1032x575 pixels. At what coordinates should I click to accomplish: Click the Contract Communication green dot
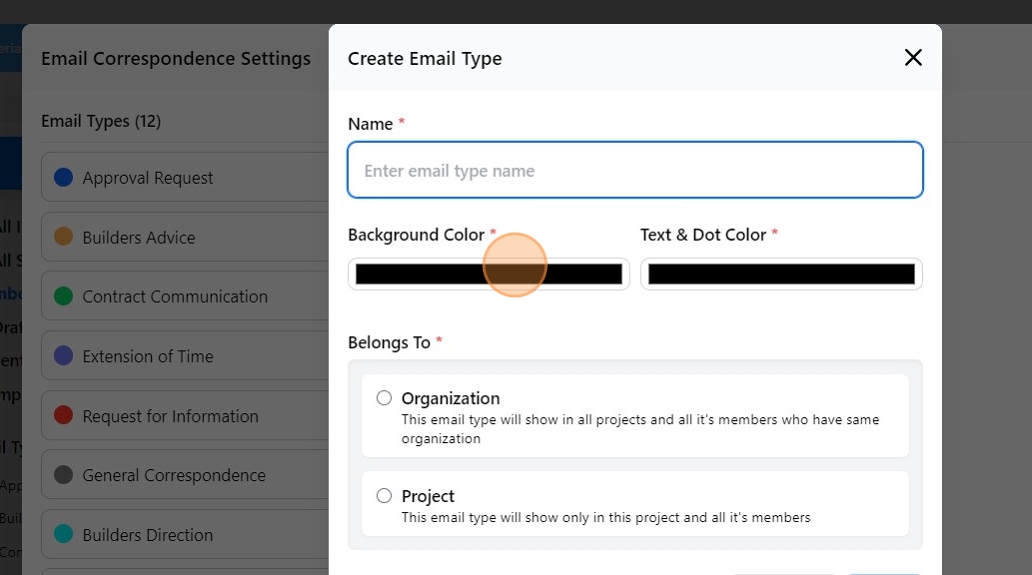(63, 296)
